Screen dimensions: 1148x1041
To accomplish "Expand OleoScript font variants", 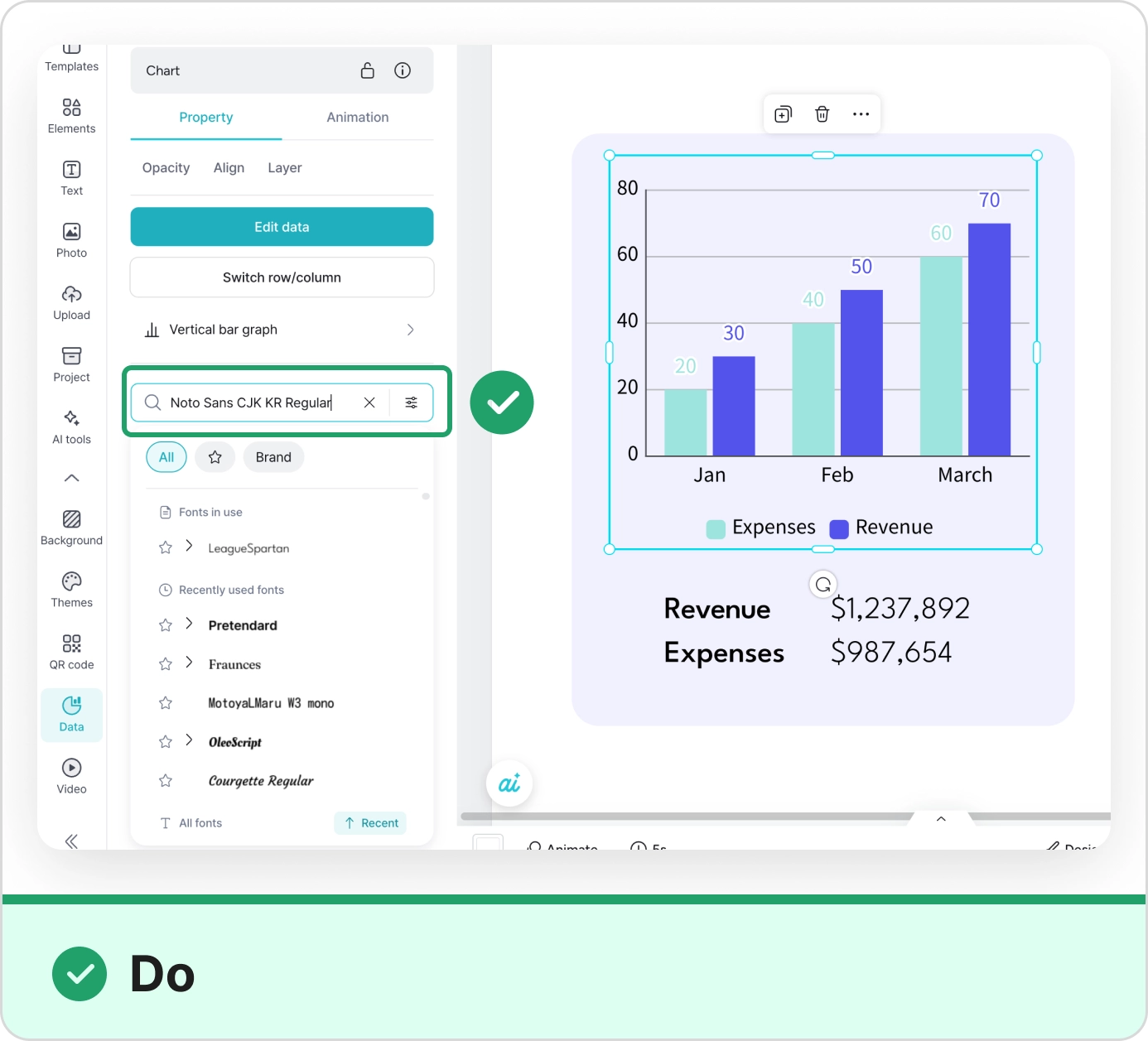I will click(189, 740).
